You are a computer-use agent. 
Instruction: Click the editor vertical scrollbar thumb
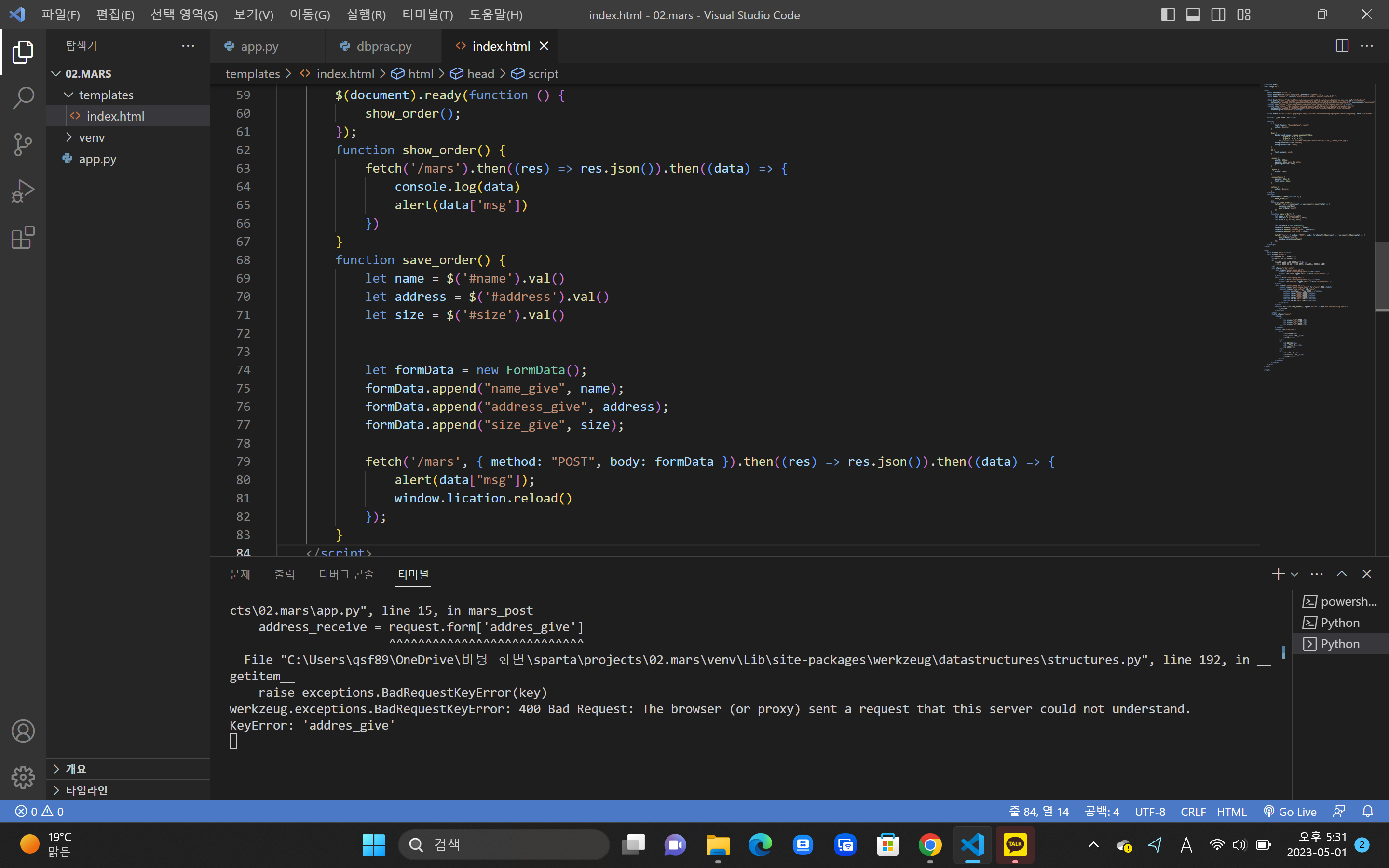click(x=1382, y=275)
